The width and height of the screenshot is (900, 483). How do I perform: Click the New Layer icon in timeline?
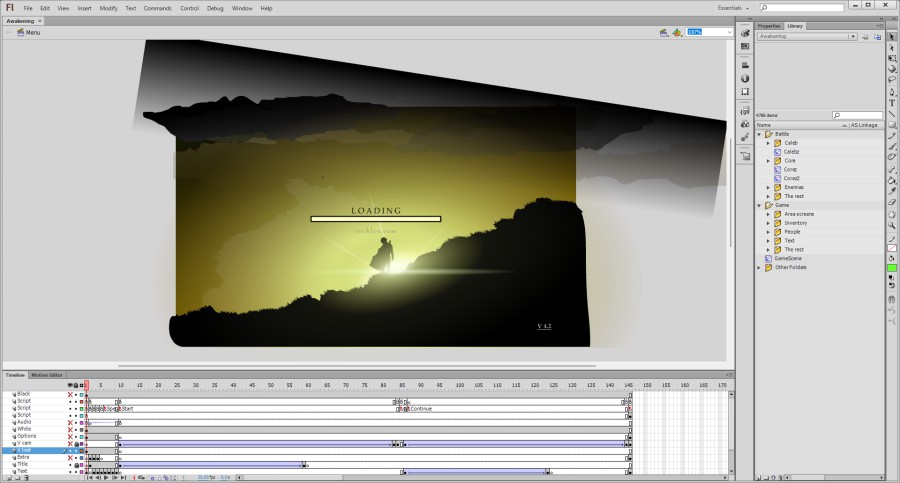click(x=8, y=478)
